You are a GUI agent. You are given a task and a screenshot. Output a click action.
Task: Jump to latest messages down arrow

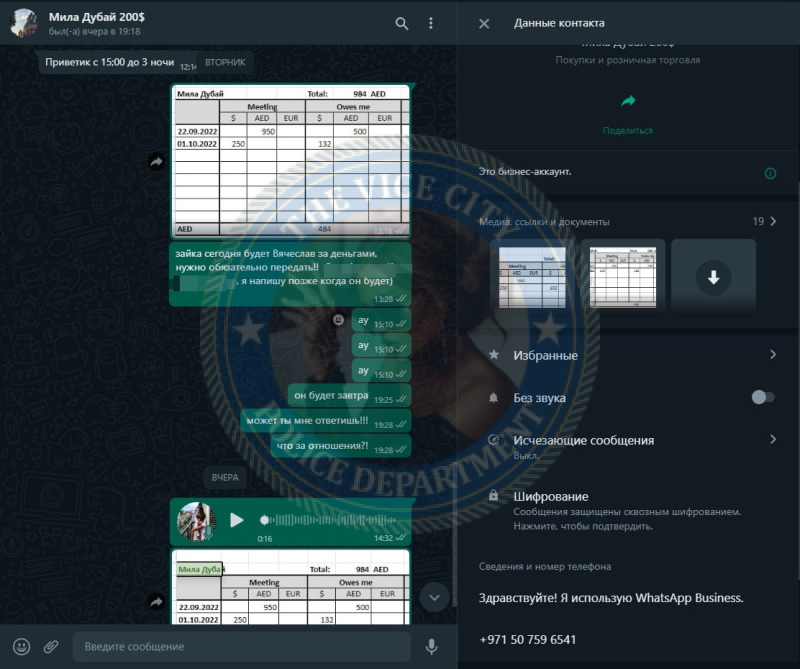(434, 597)
